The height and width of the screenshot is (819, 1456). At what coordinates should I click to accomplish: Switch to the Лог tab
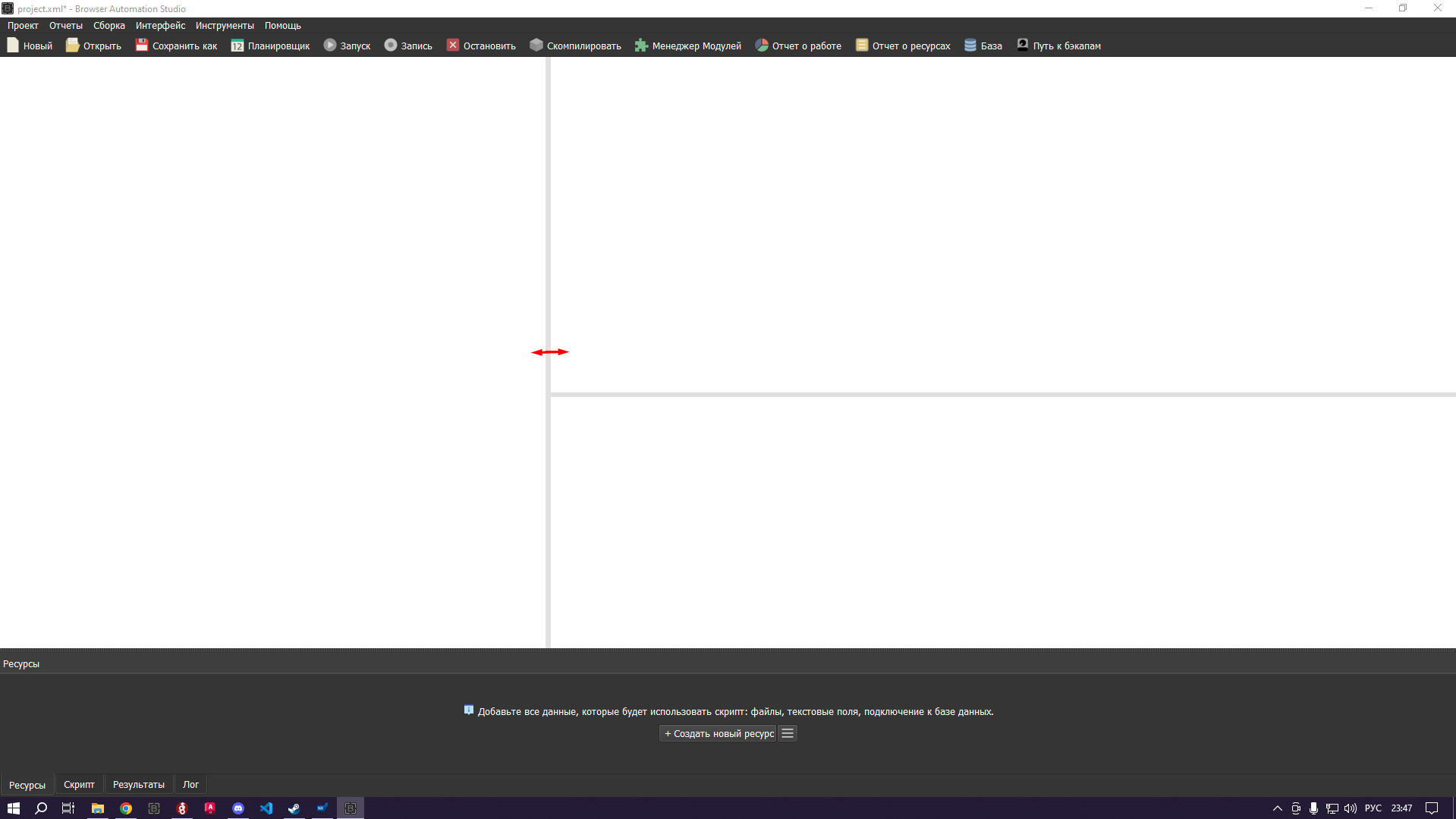click(x=190, y=784)
